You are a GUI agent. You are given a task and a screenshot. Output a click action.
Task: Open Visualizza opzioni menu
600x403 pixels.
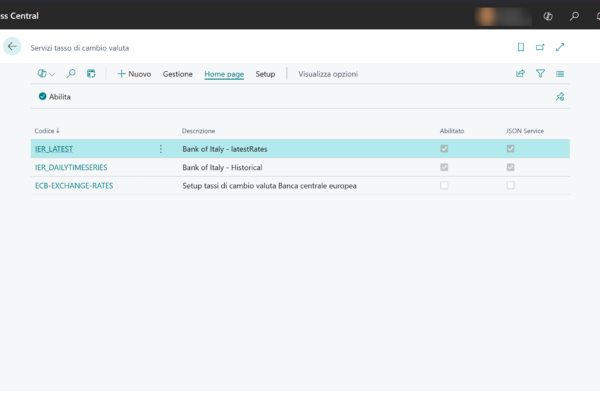328,74
